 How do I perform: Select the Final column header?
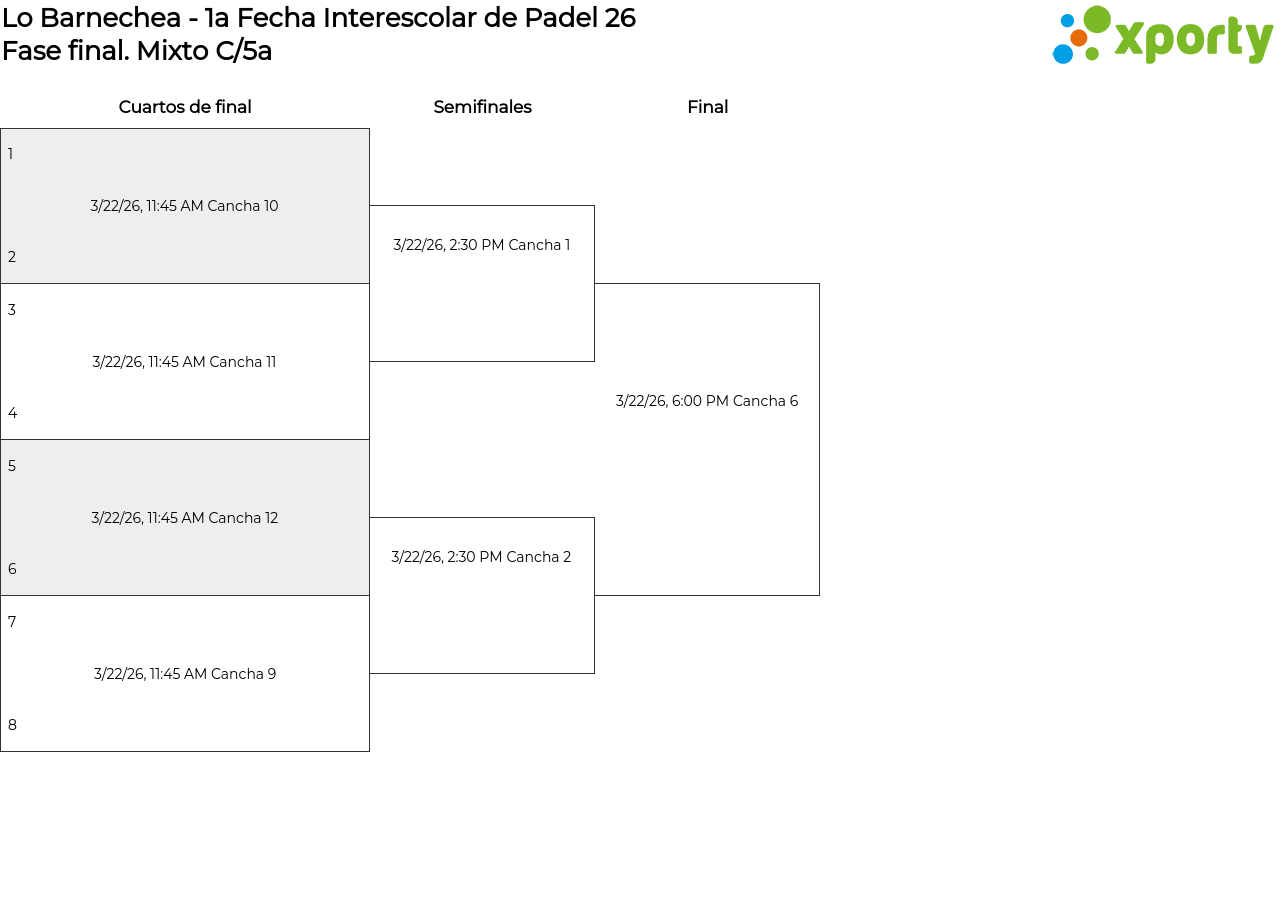(707, 107)
